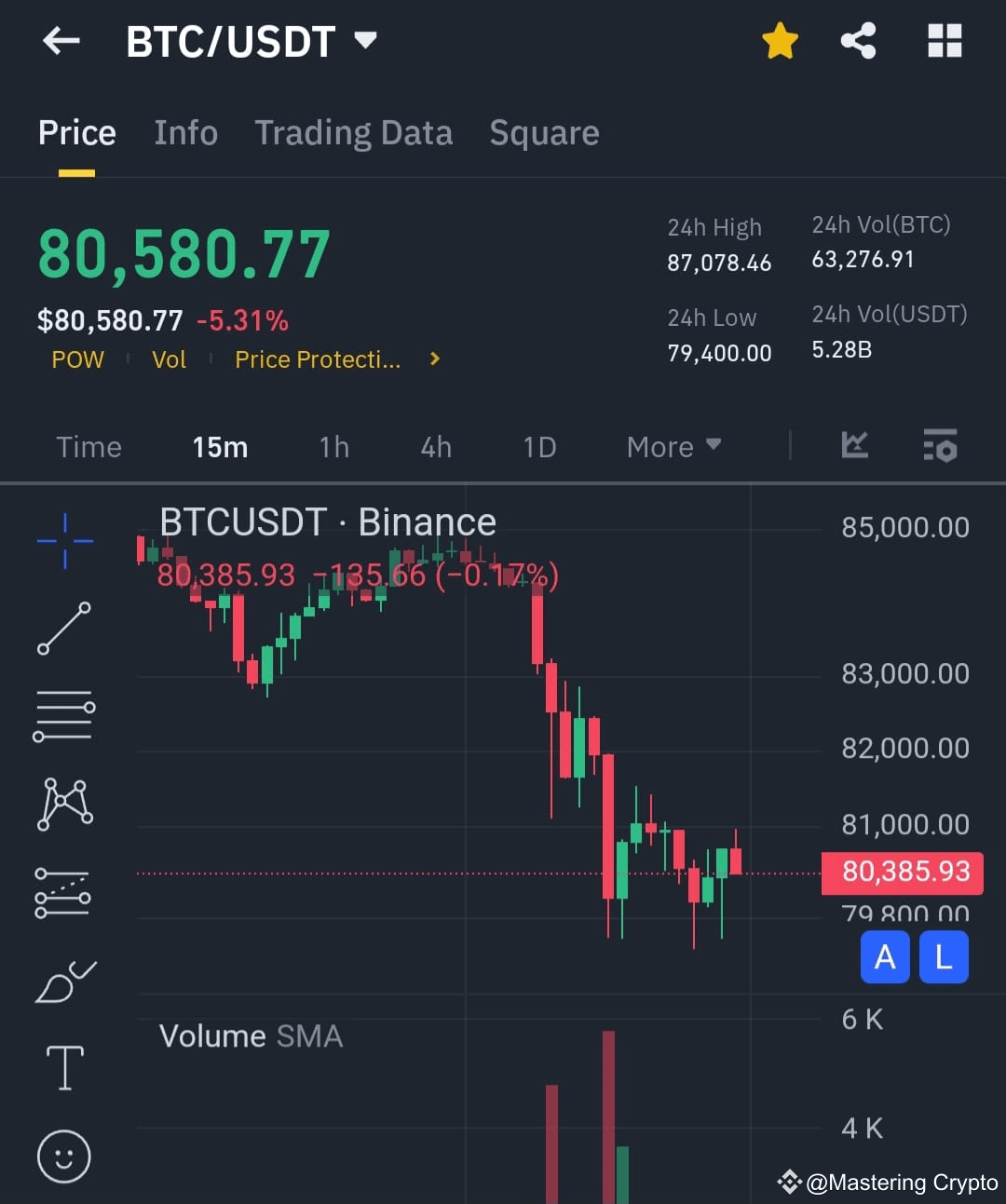This screenshot has height=1204, width=1006.
Task: Tap the POW tag
Action: [78, 359]
